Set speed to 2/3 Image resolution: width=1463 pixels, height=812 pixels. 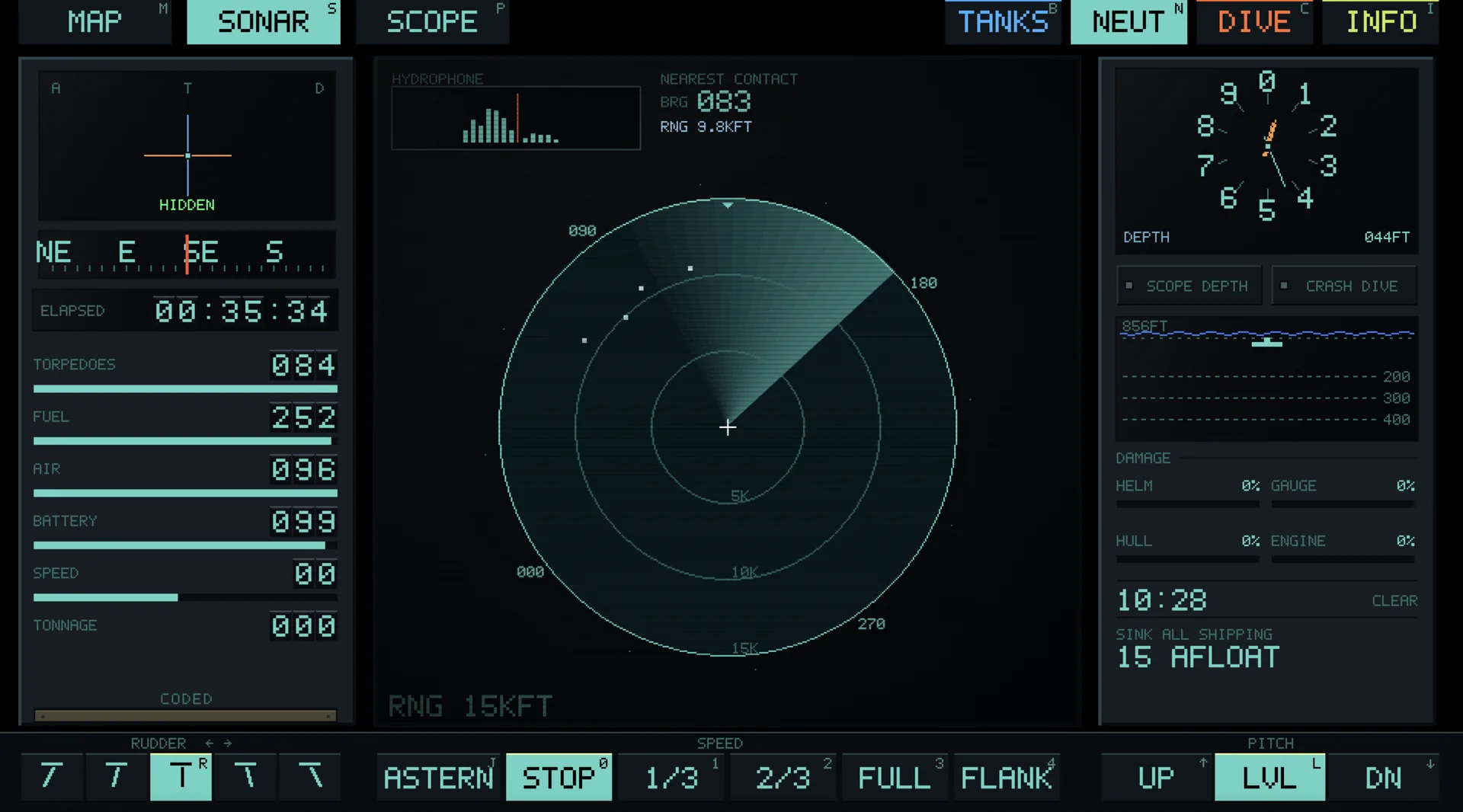[x=783, y=777]
